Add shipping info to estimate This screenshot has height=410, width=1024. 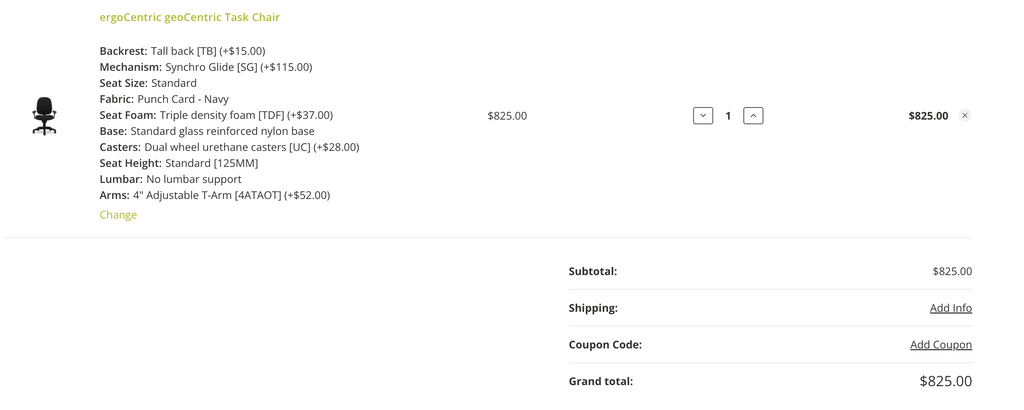[x=951, y=308]
